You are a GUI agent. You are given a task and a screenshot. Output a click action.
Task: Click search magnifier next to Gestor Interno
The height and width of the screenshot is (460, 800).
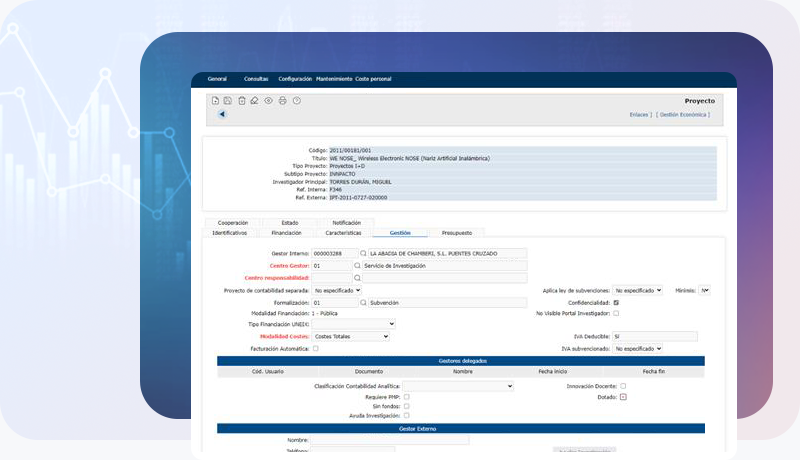[363, 254]
